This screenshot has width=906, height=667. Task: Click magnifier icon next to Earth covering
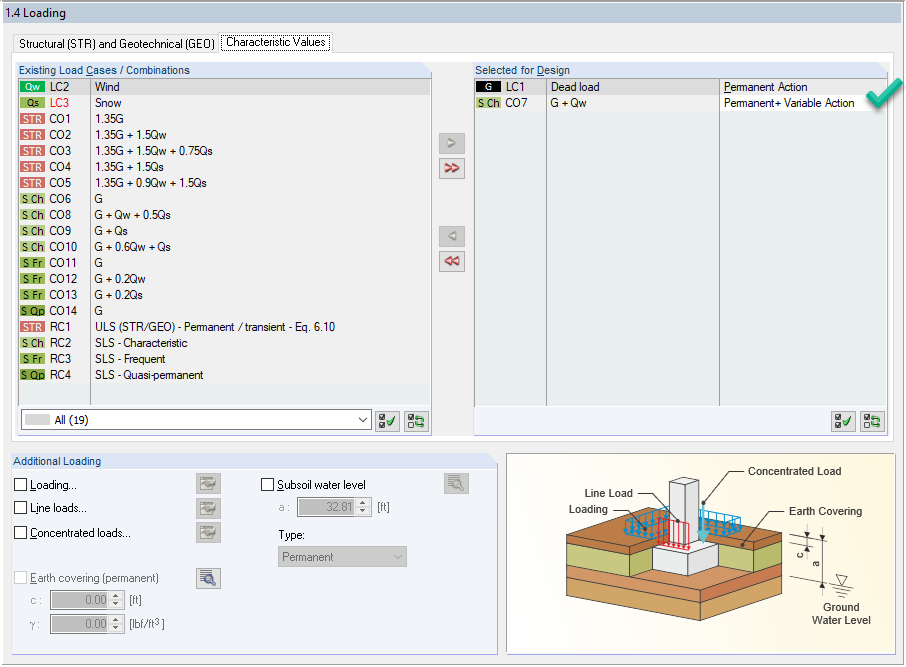(208, 578)
